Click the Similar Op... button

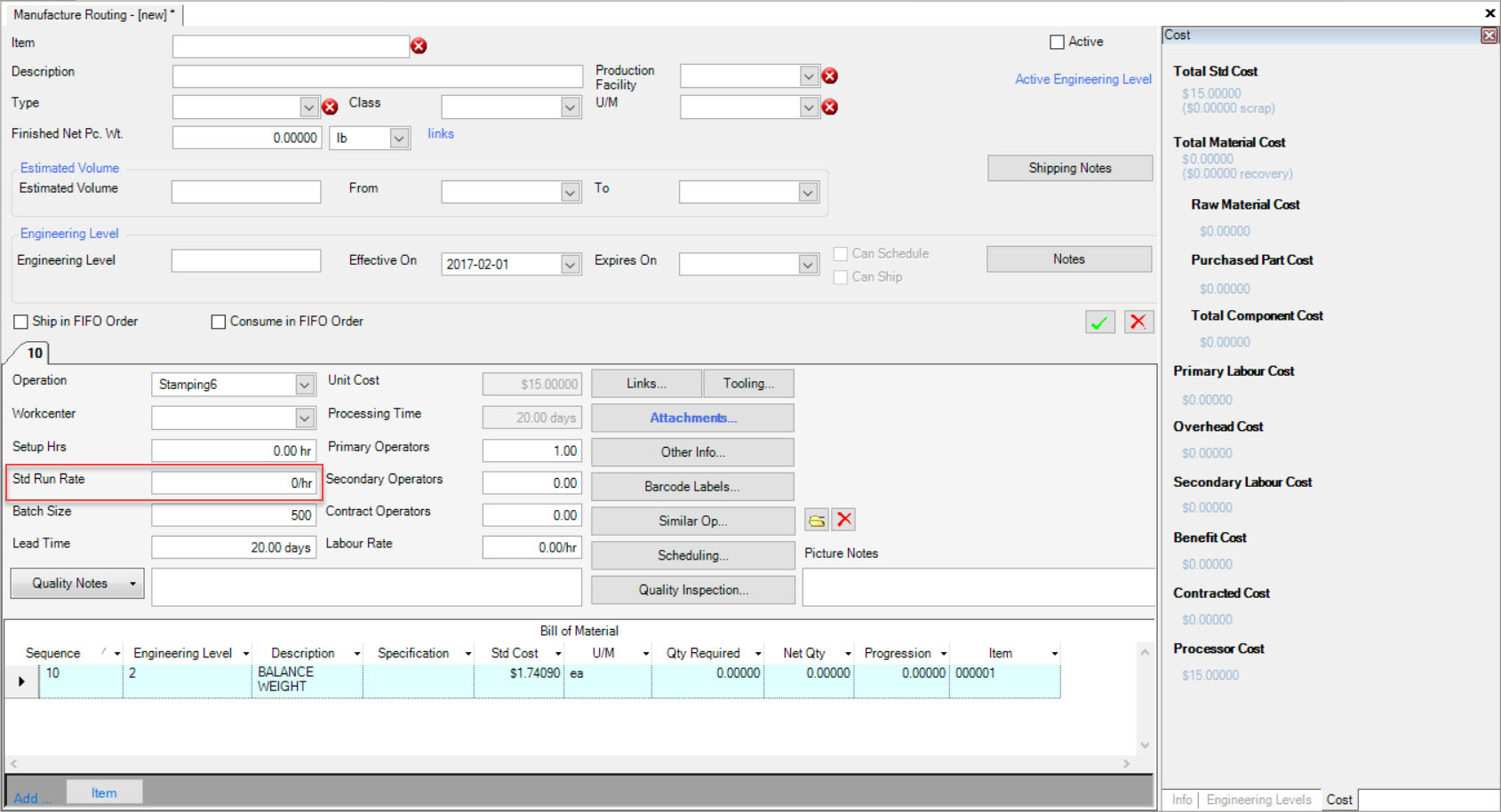click(693, 521)
